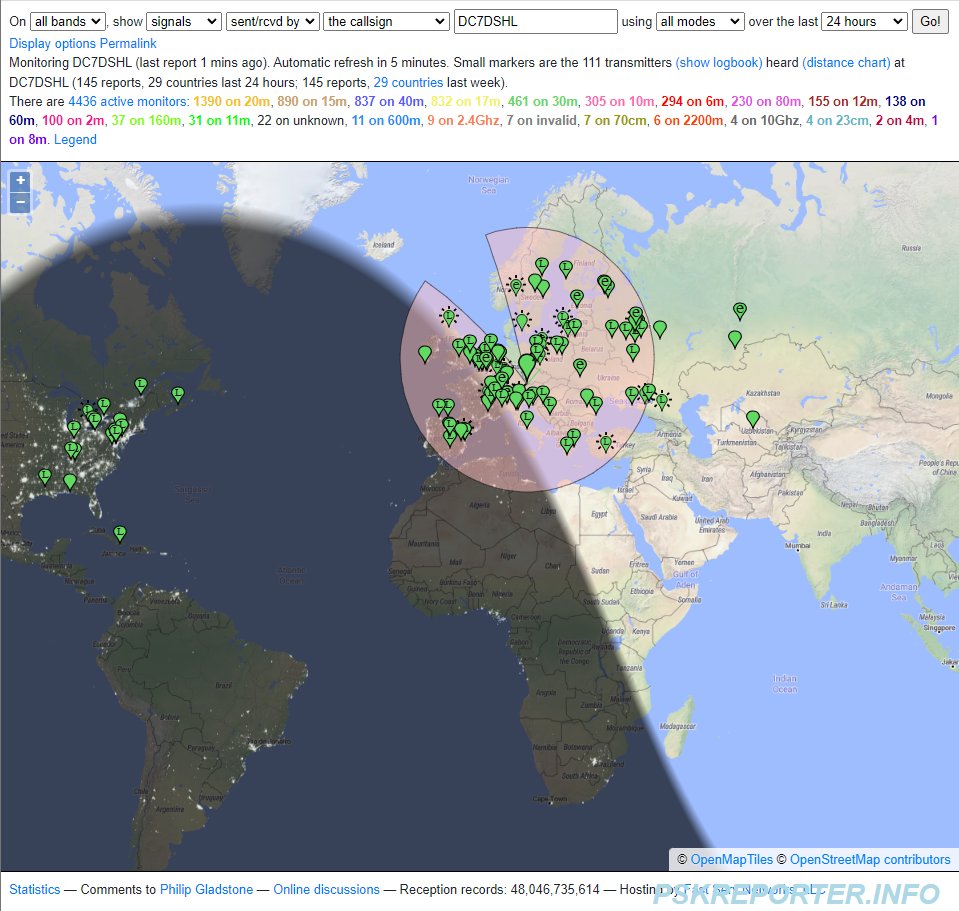
Task: Filter by '9 on 2.4Ghz' band link
Action: pos(463,120)
